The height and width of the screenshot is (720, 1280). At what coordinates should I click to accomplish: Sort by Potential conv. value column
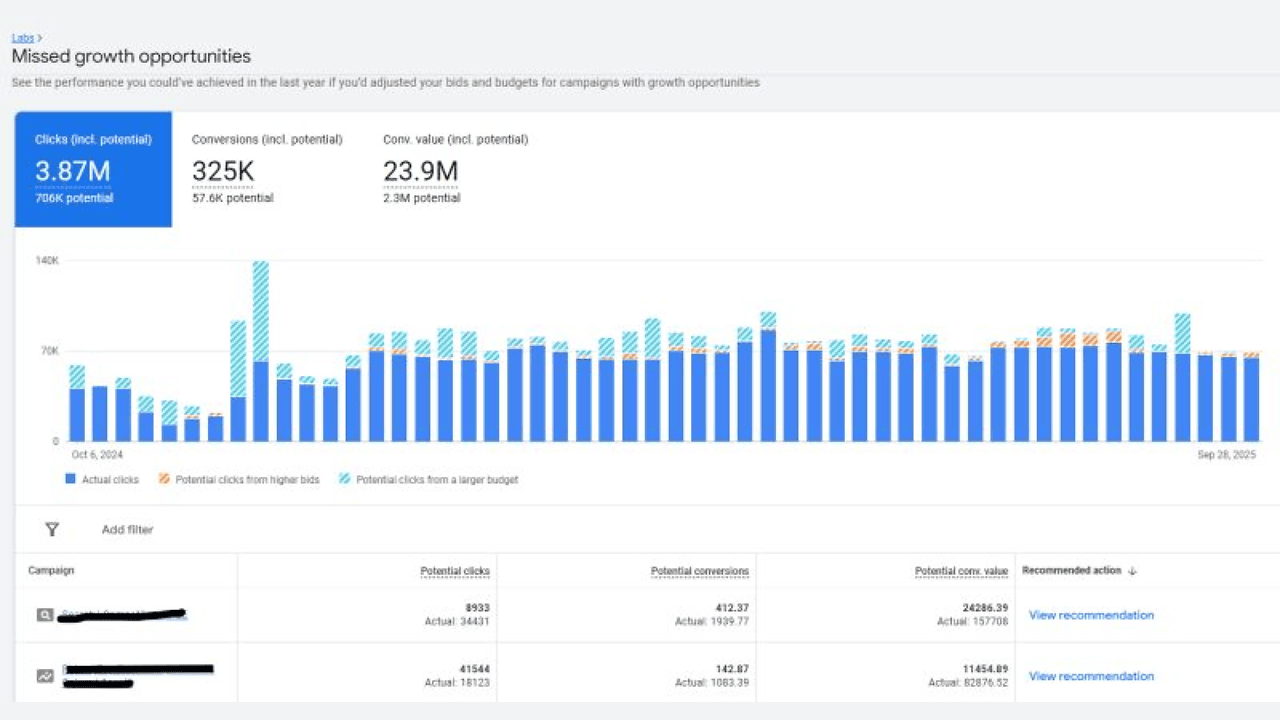pos(961,571)
